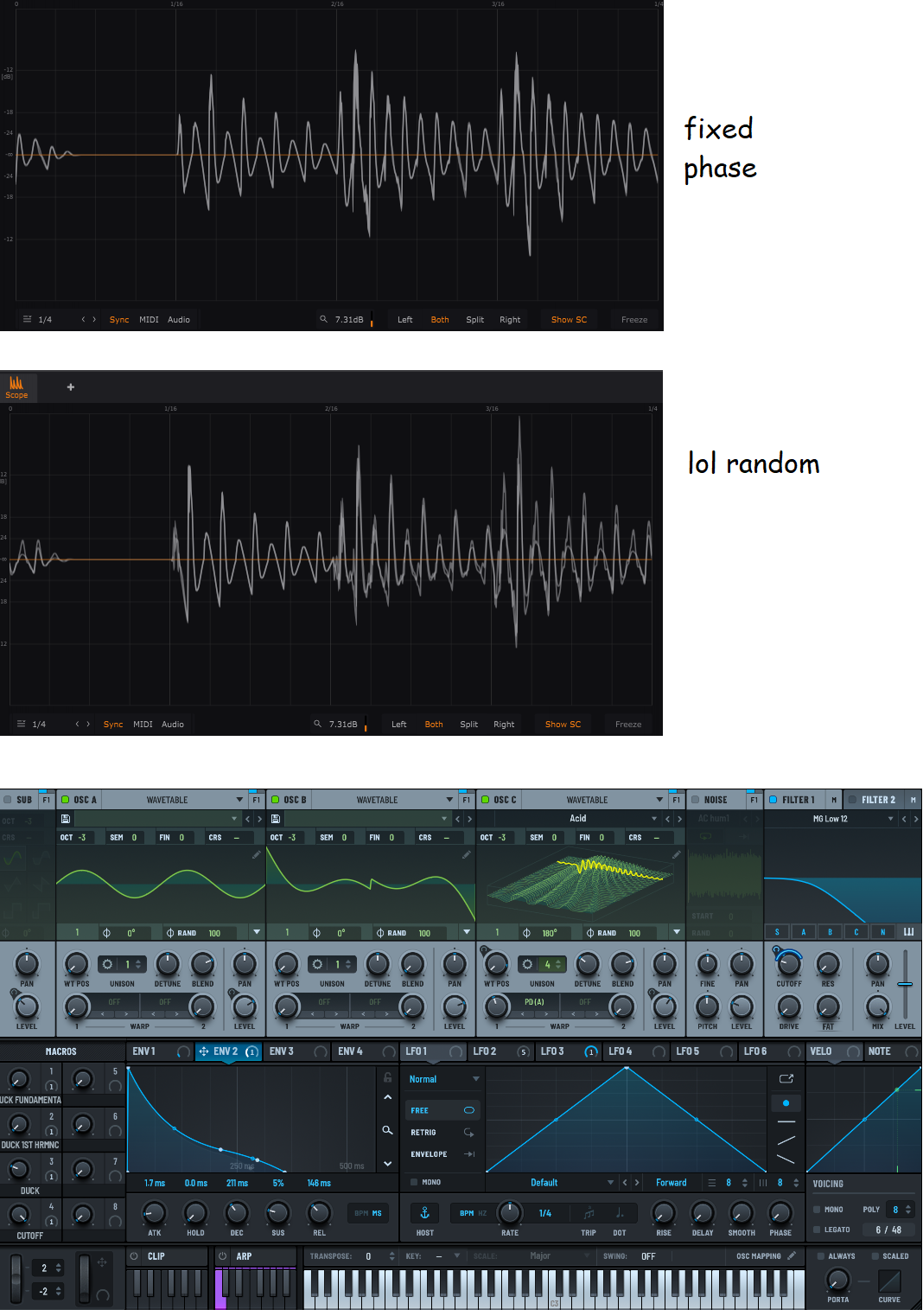Viewport: 923px width, 1316px height.
Task: Check the LEGATO voicing checkbox
Action: click(817, 1230)
